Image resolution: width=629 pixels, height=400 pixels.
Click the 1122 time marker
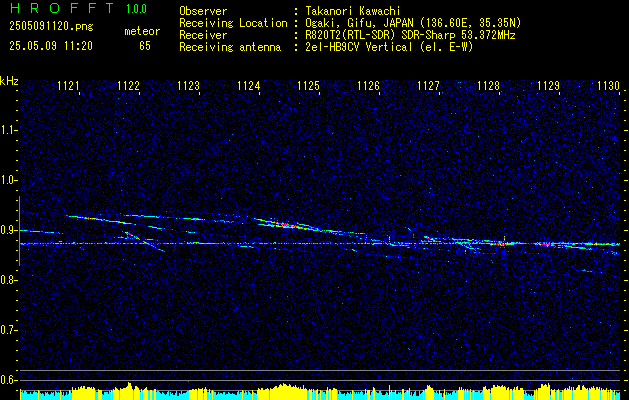pos(128,86)
